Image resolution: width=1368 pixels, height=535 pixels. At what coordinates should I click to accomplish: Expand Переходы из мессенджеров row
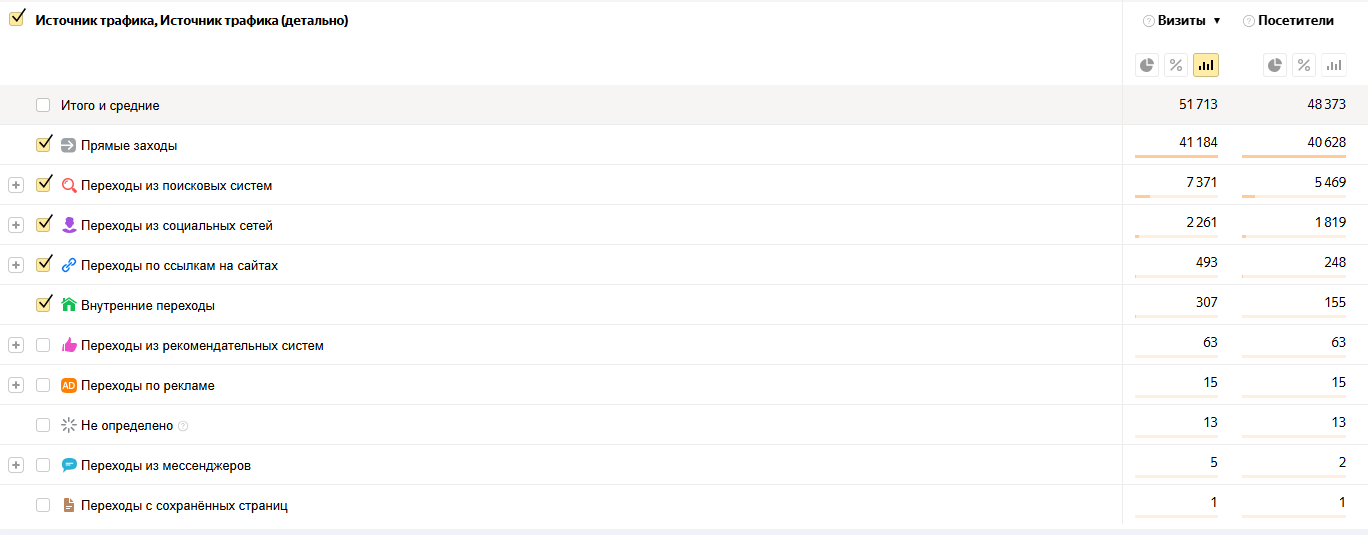16,465
